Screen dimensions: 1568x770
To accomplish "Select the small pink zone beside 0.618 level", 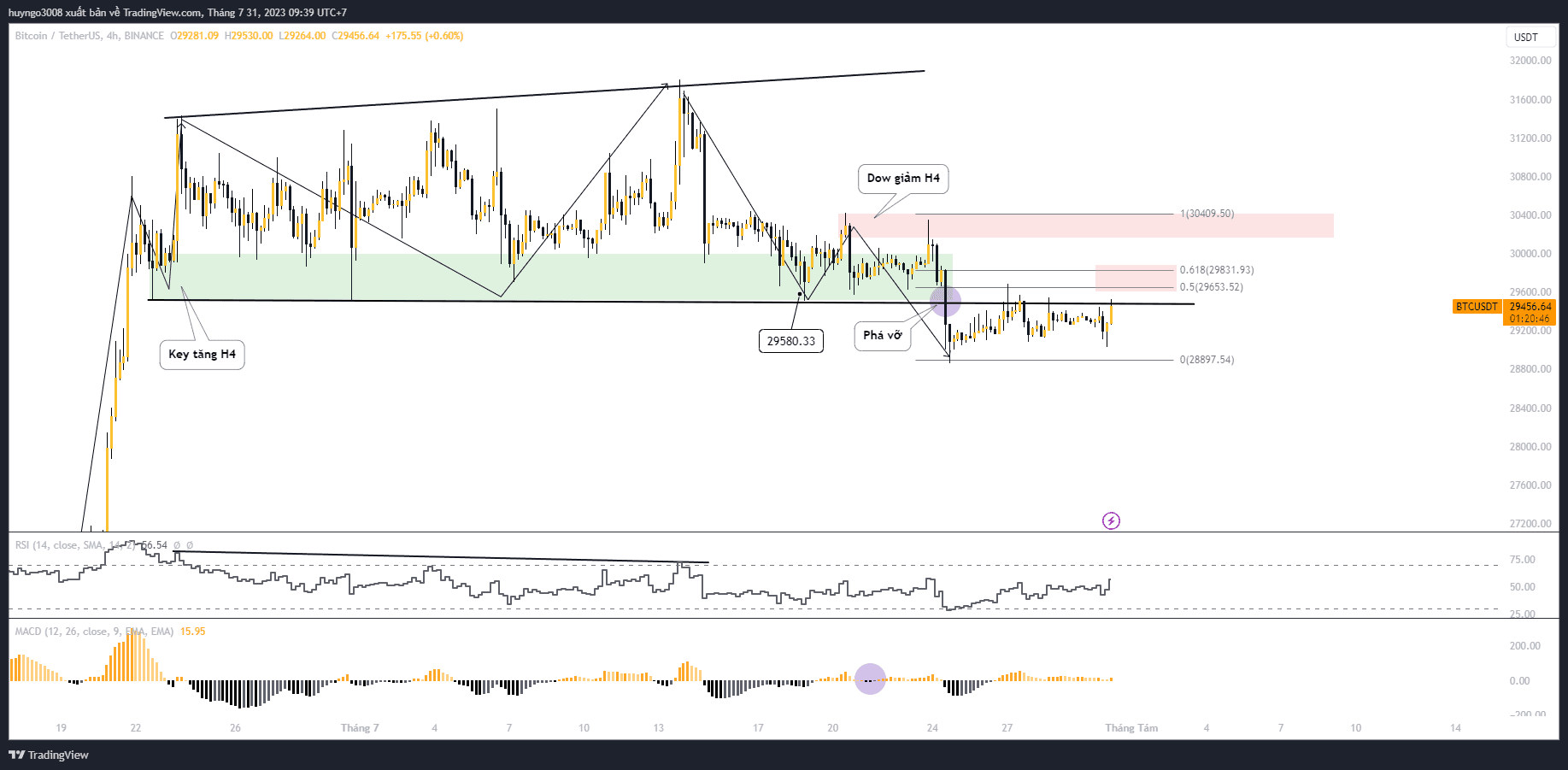I will (x=1136, y=279).
